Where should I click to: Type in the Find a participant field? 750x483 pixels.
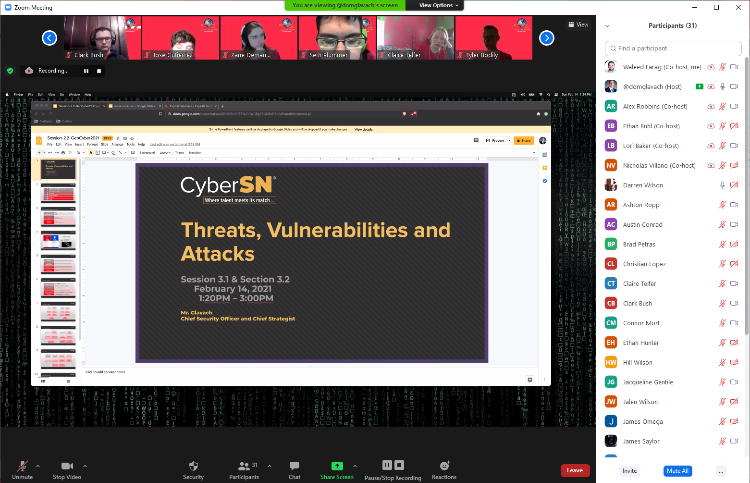[673, 48]
